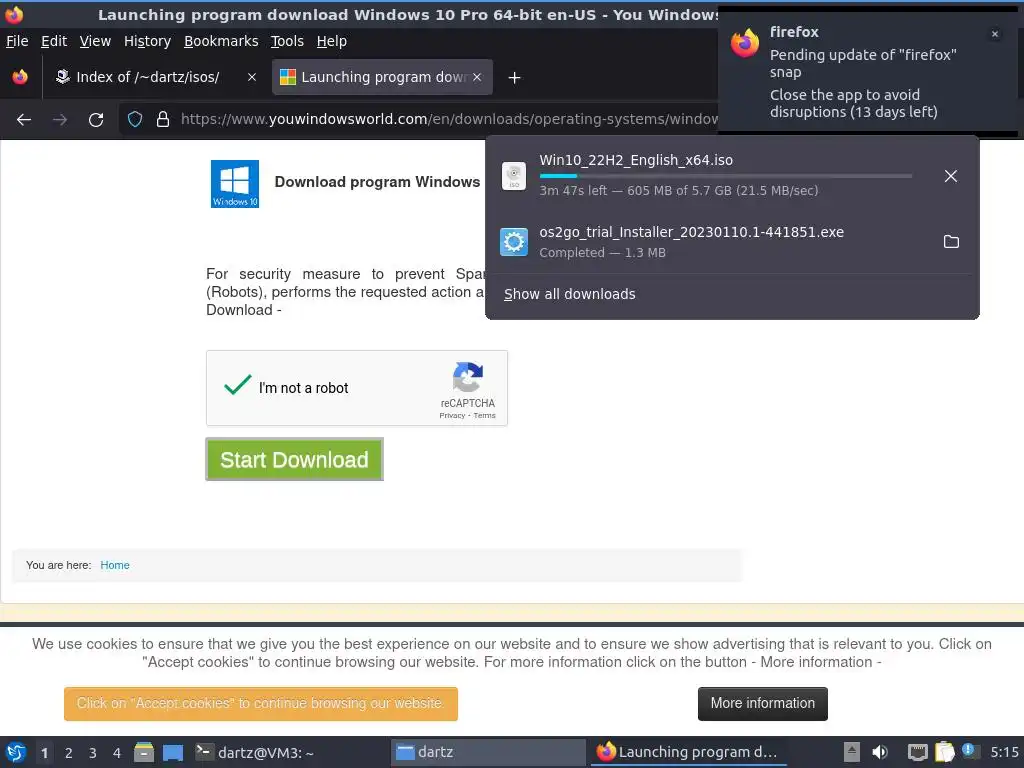Image resolution: width=1024 pixels, height=768 pixels.
Task: Click the padlock site security icon
Action: [163, 120]
